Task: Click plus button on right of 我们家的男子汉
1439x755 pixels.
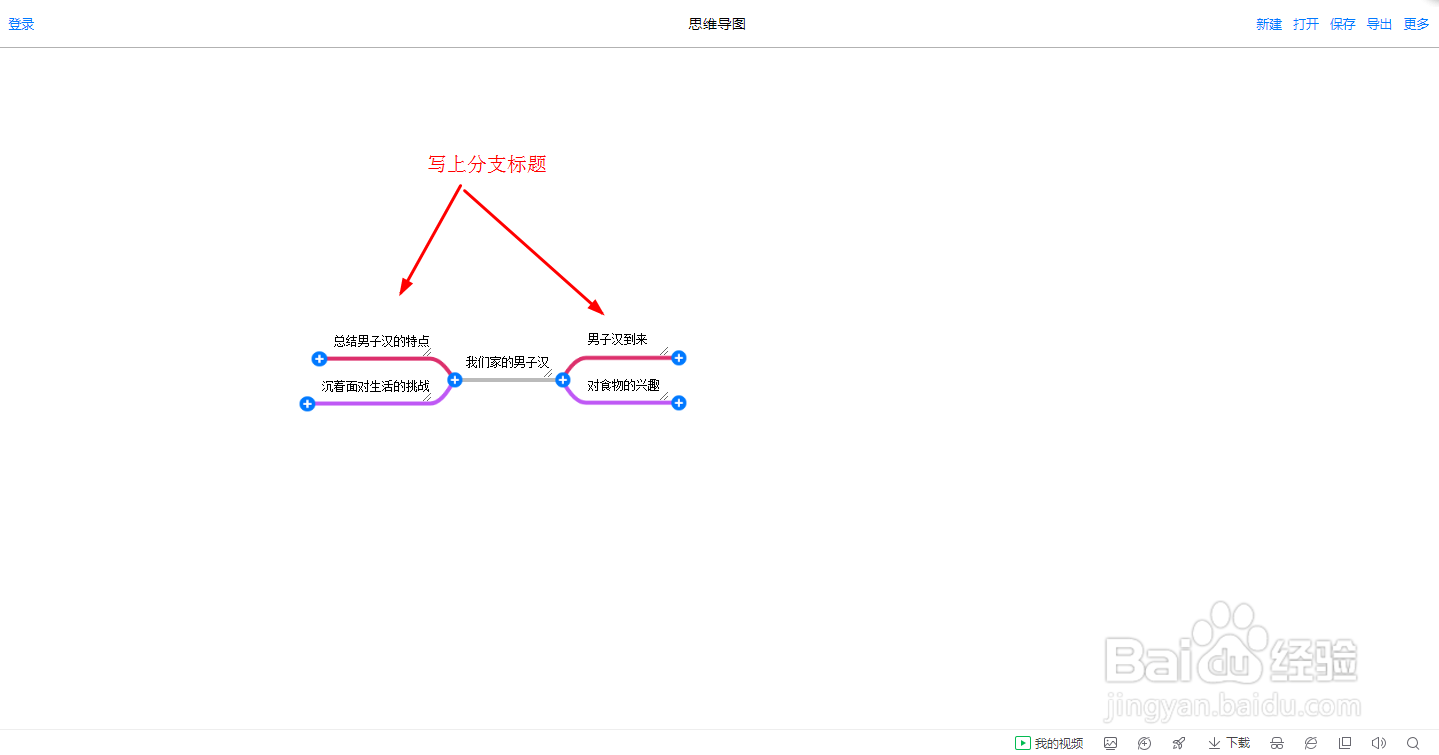Action: pyautogui.click(x=562, y=380)
